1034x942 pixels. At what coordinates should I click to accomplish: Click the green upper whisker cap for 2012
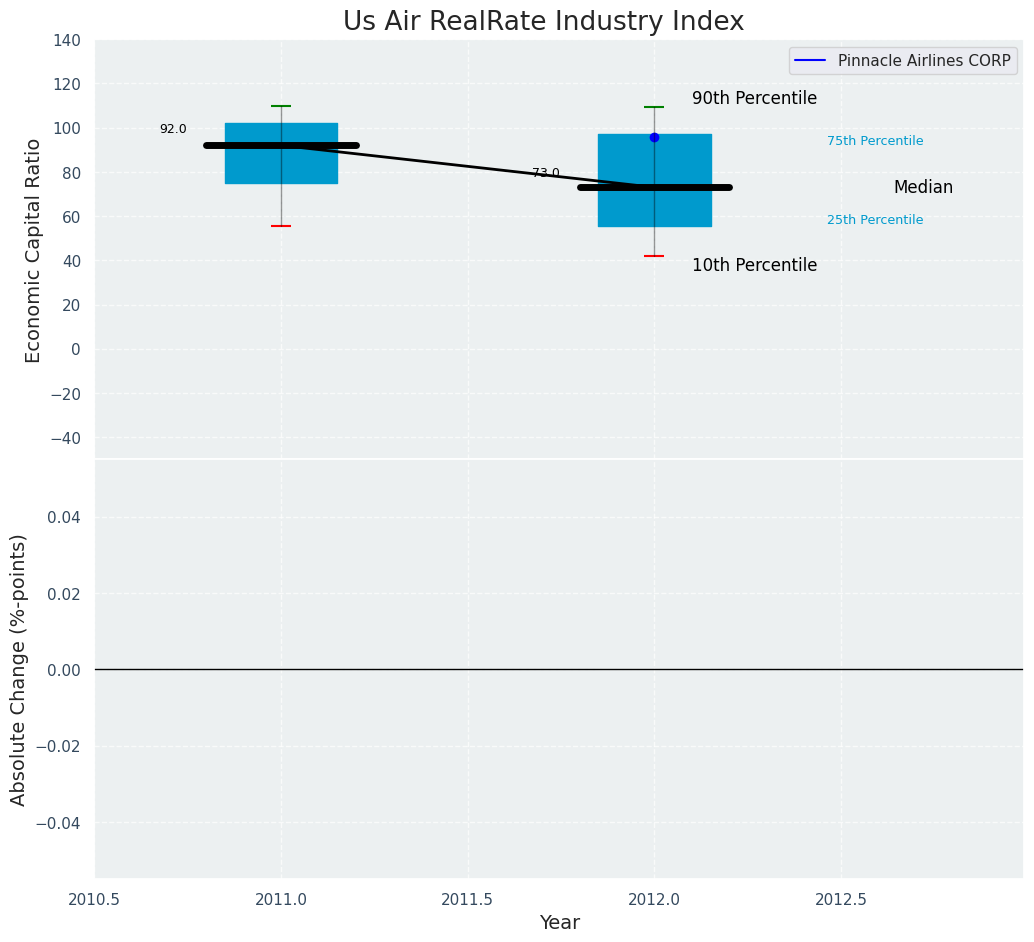coord(654,107)
